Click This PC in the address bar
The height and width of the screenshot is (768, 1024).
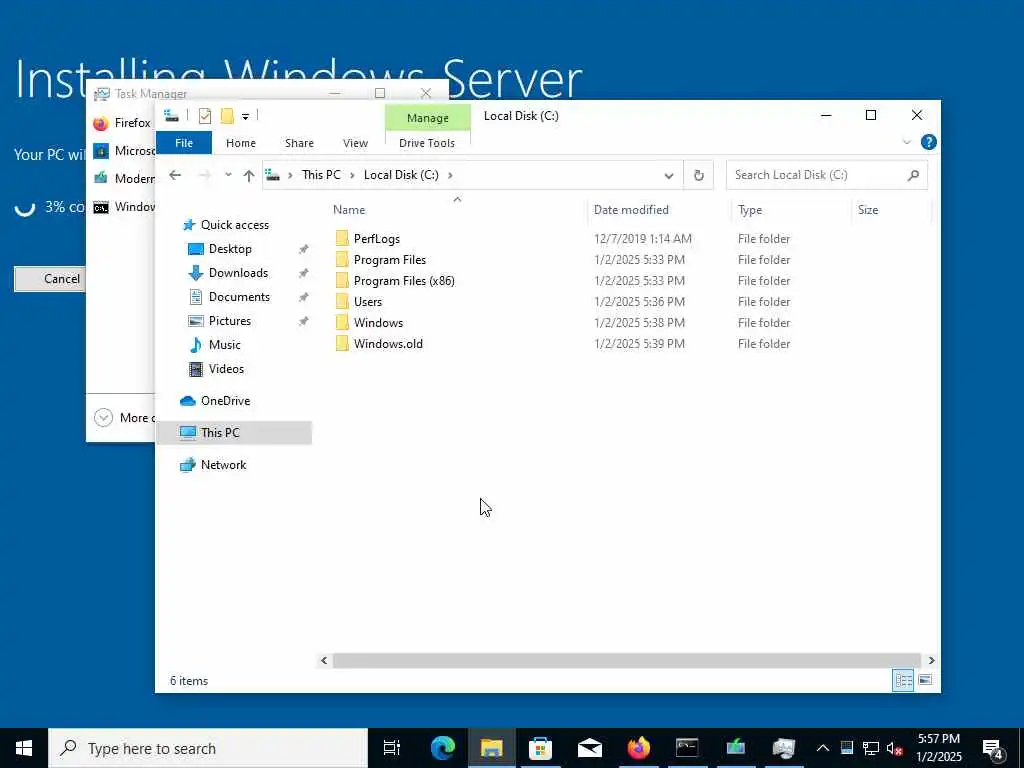point(321,175)
